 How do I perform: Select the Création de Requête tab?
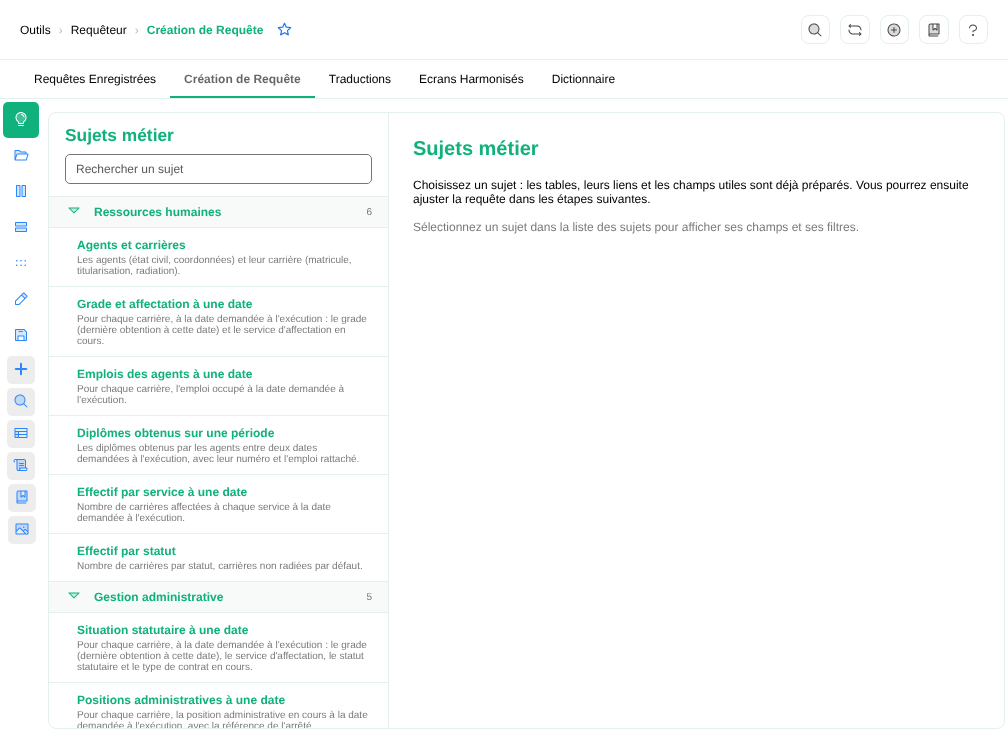(x=242, y=79)
